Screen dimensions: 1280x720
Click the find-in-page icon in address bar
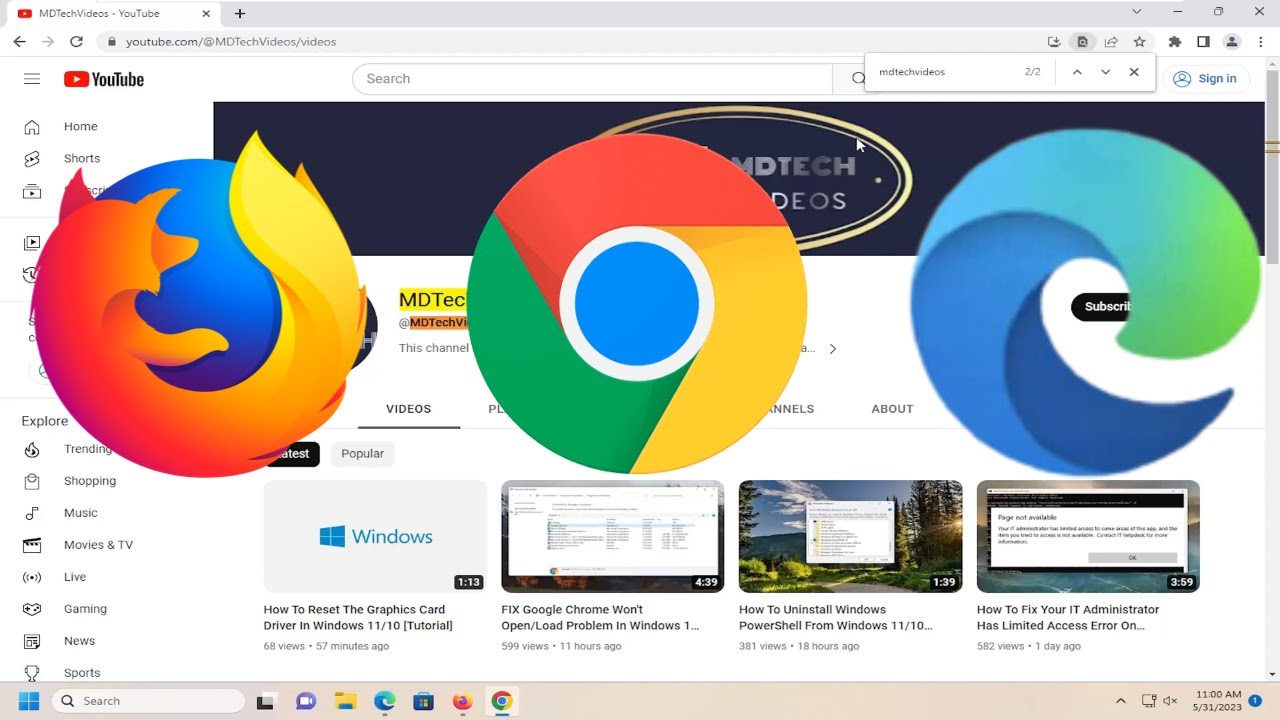click(1082, 42)
